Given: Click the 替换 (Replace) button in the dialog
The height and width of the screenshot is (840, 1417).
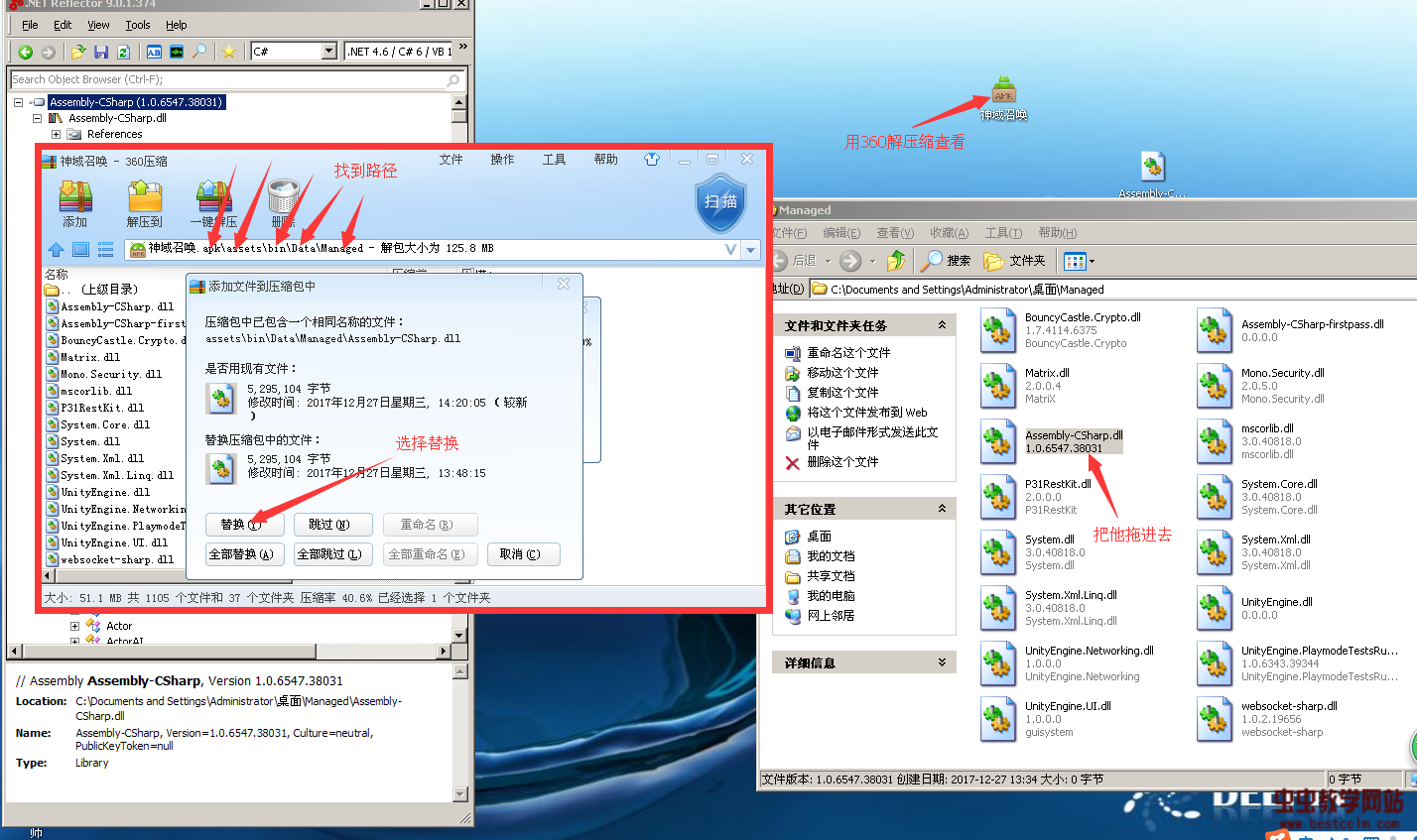Looking at the screenshot, I should pyautogui.click(x=245, y=525).
